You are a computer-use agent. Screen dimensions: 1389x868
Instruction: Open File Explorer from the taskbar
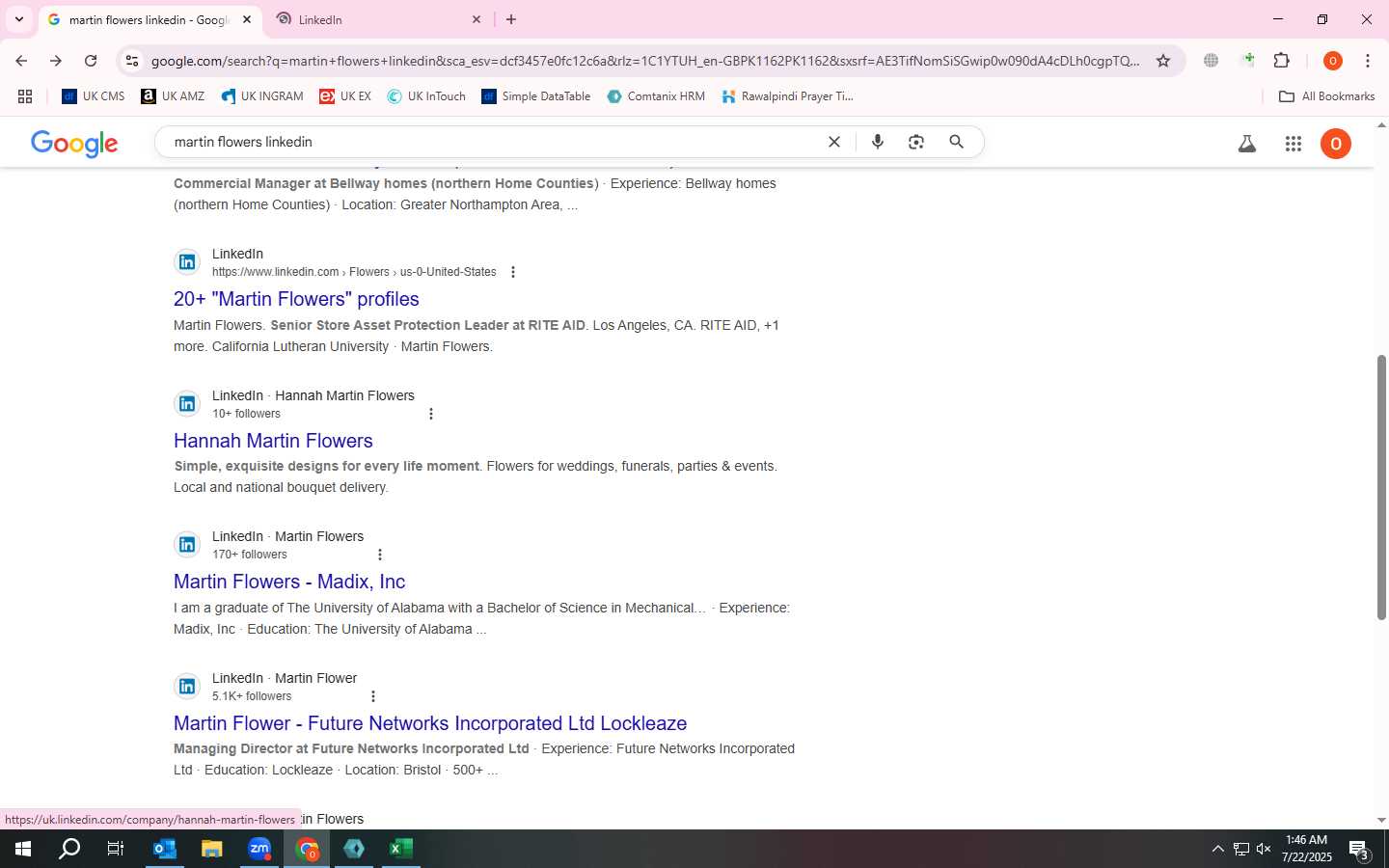pyautogui.click(x=212, y=849)
